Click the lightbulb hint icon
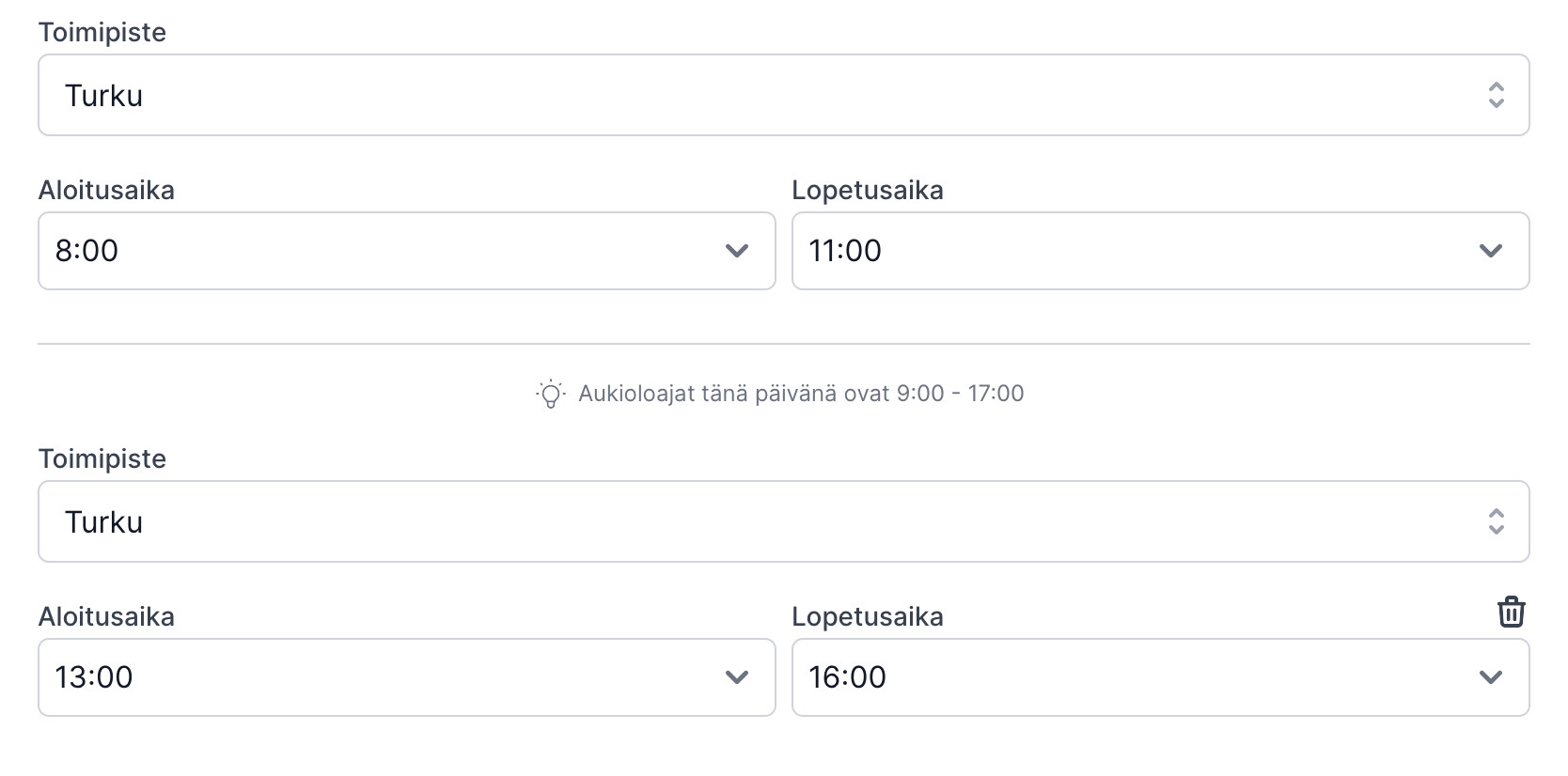The width and height of the screenshot is (1568, 776). tap(551, 394)
